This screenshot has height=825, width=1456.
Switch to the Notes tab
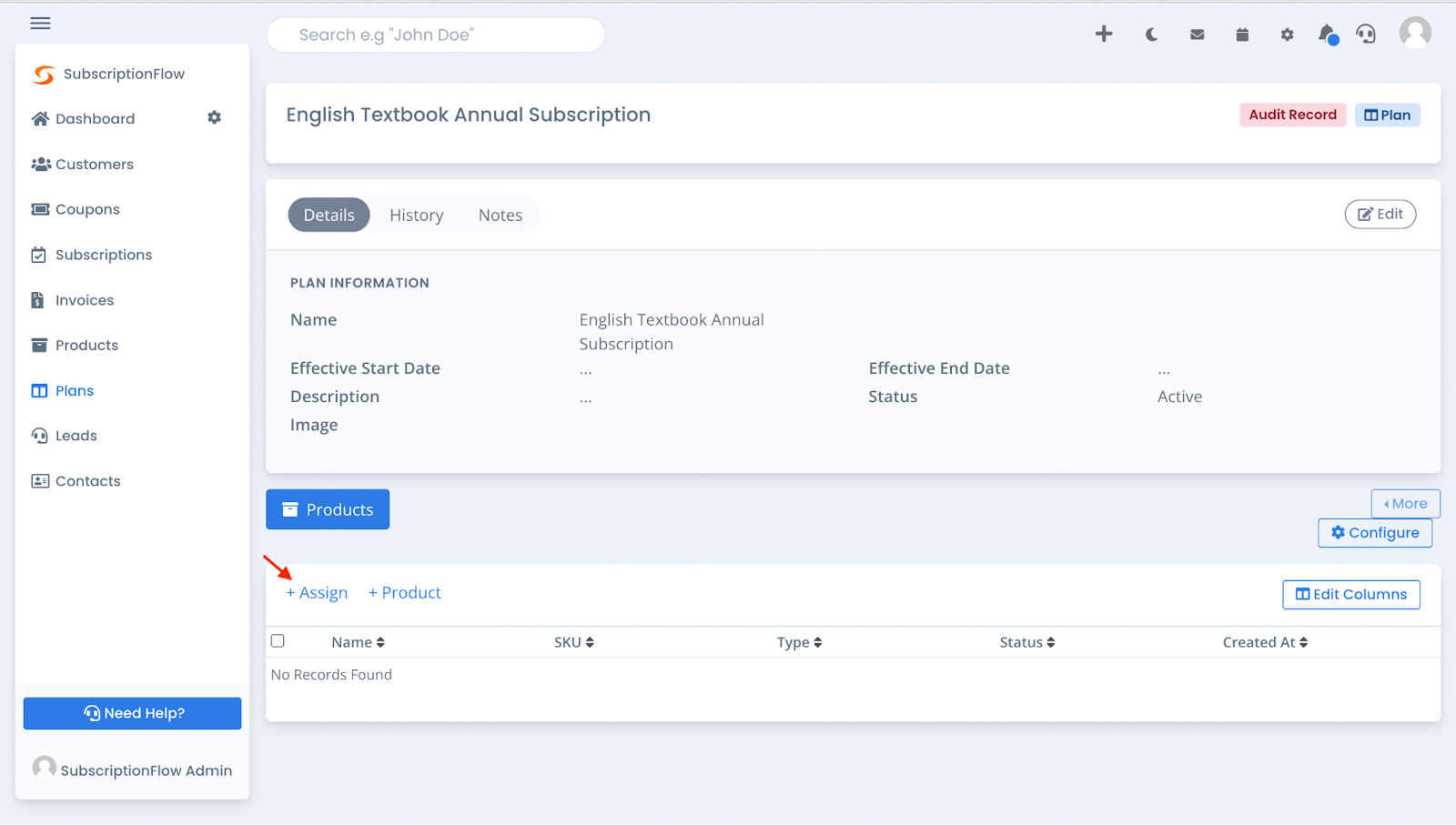point(500,215)
